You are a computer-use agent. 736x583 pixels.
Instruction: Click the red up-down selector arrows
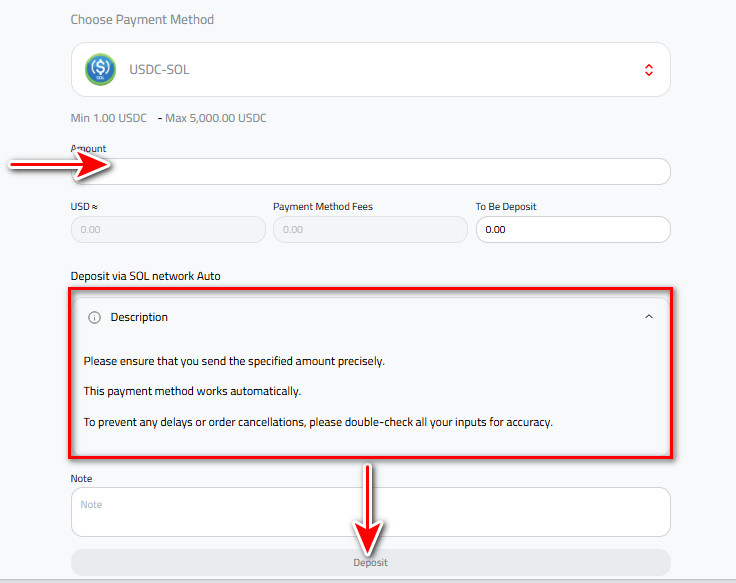pos(649,70)
